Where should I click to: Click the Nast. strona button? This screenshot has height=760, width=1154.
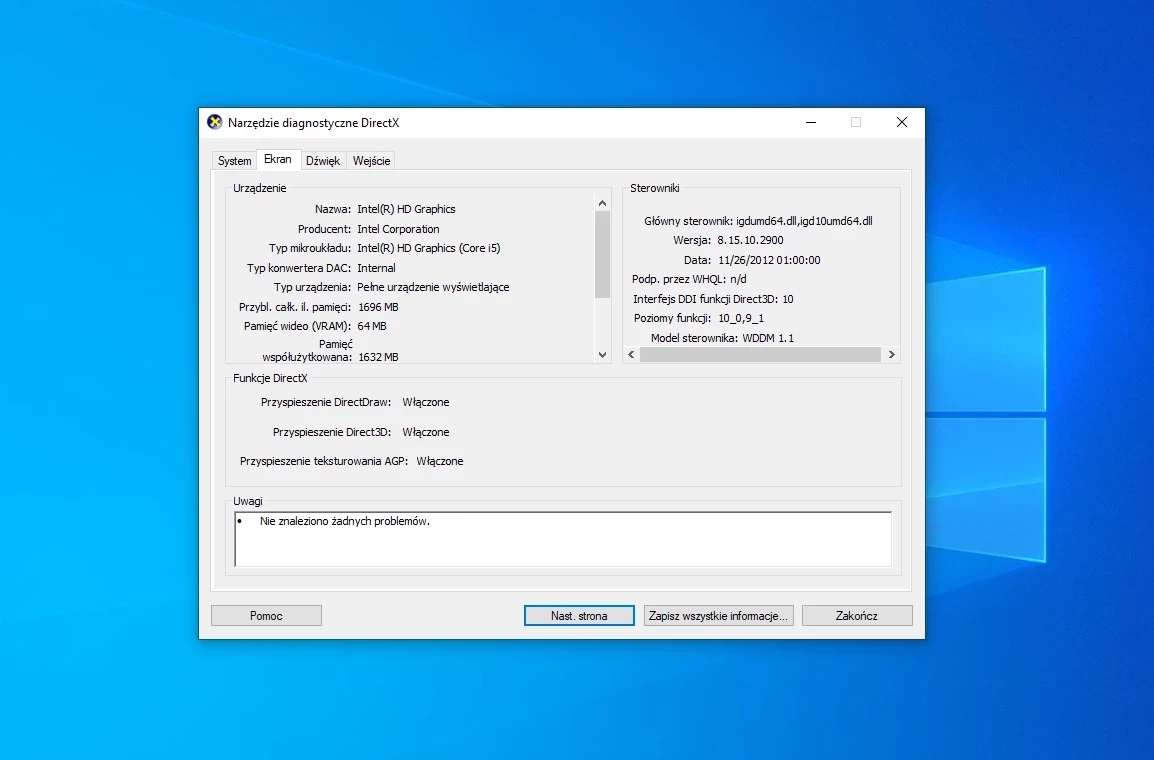(x=579, y=616)
